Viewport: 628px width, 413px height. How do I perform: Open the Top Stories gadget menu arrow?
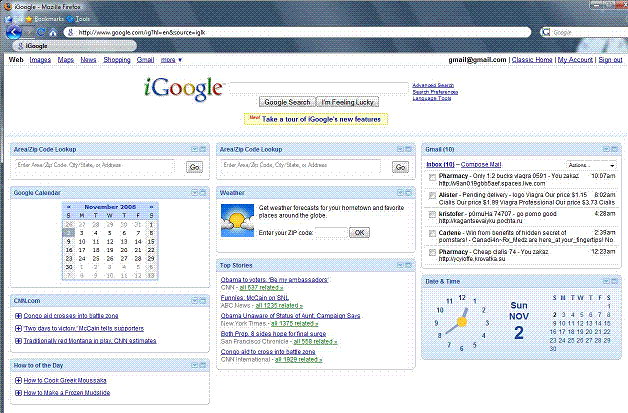coord(400,265)
